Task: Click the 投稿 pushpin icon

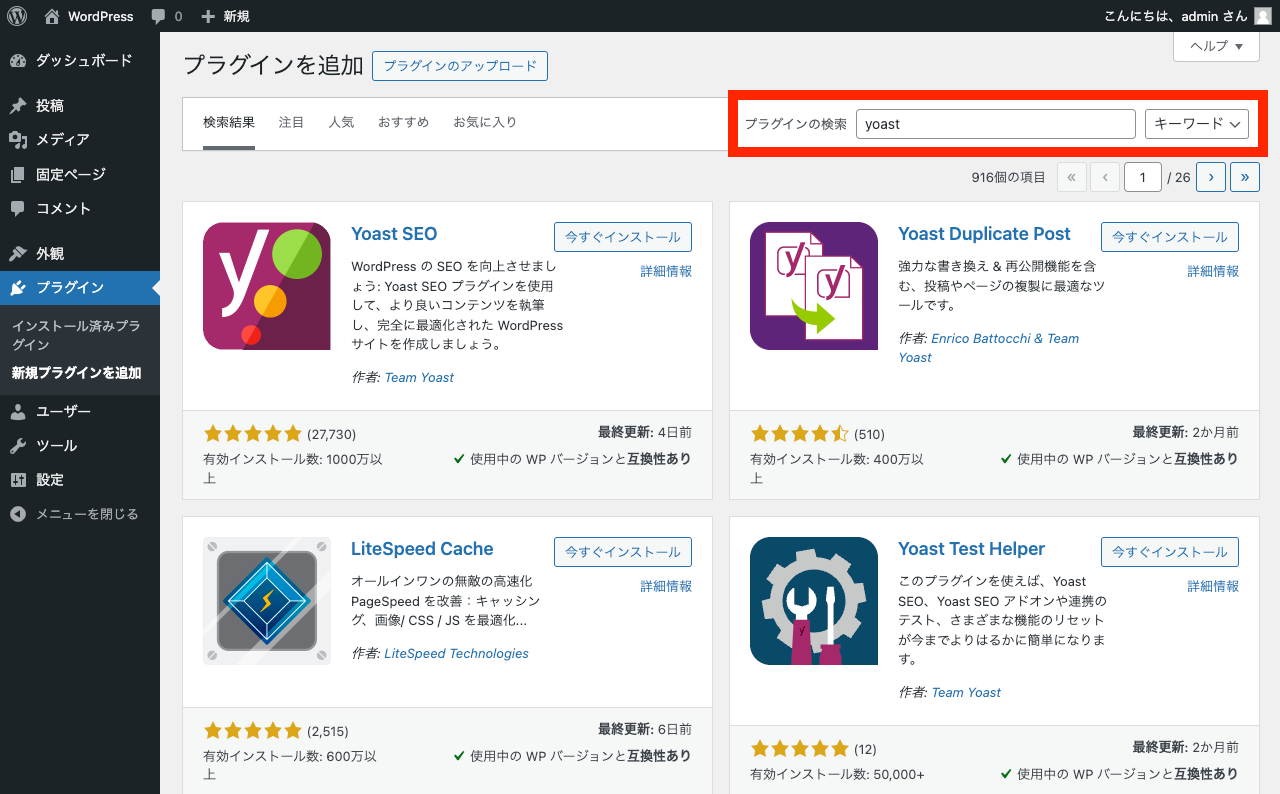Action: tap(18, 106)
